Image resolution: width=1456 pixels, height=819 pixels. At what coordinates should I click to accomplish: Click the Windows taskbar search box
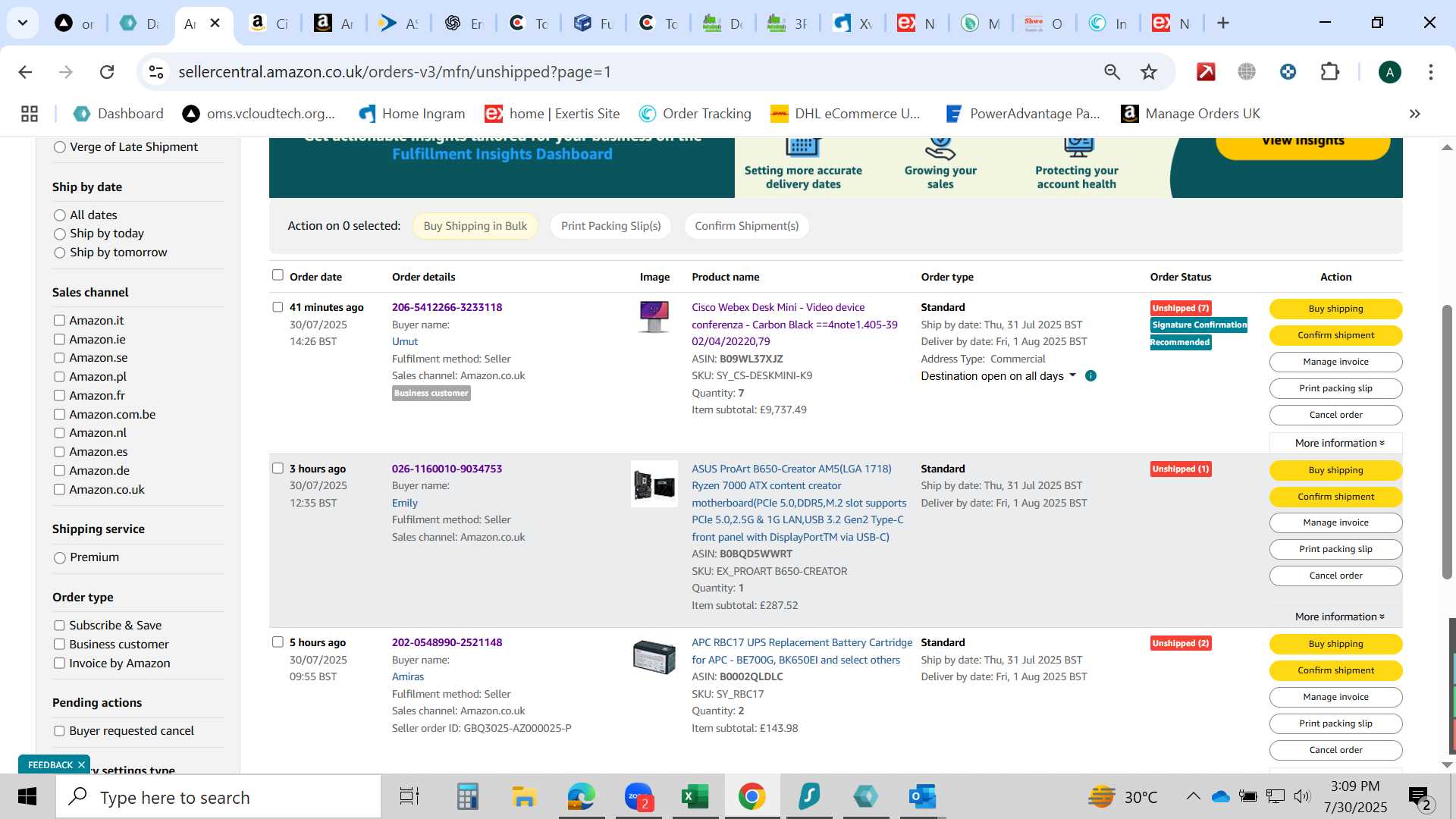218,797
